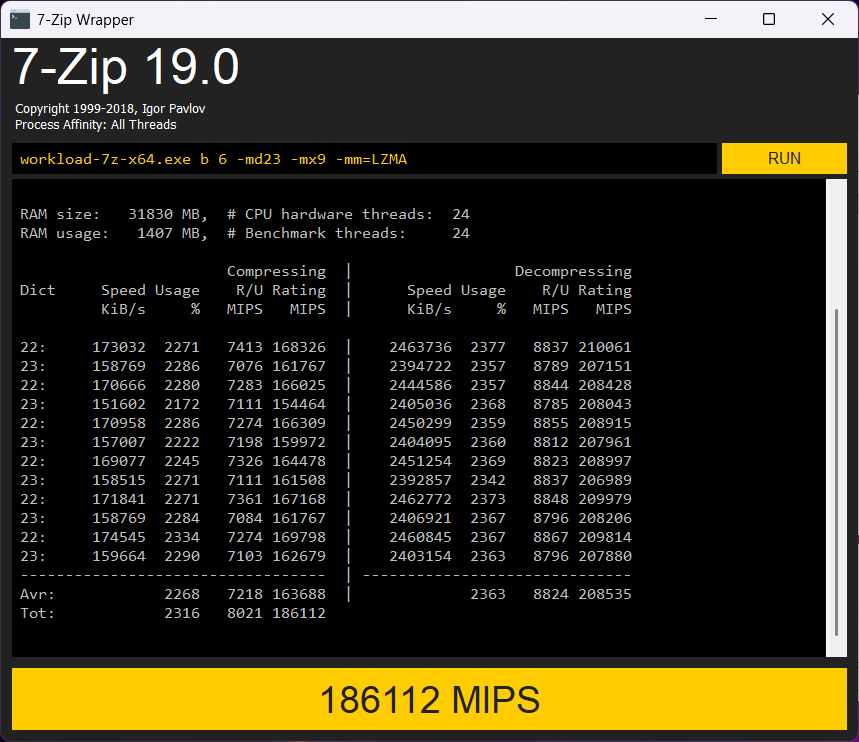Select compressing rating value "159972"
The width and height of the screenshot is (859, 742).
299,442
